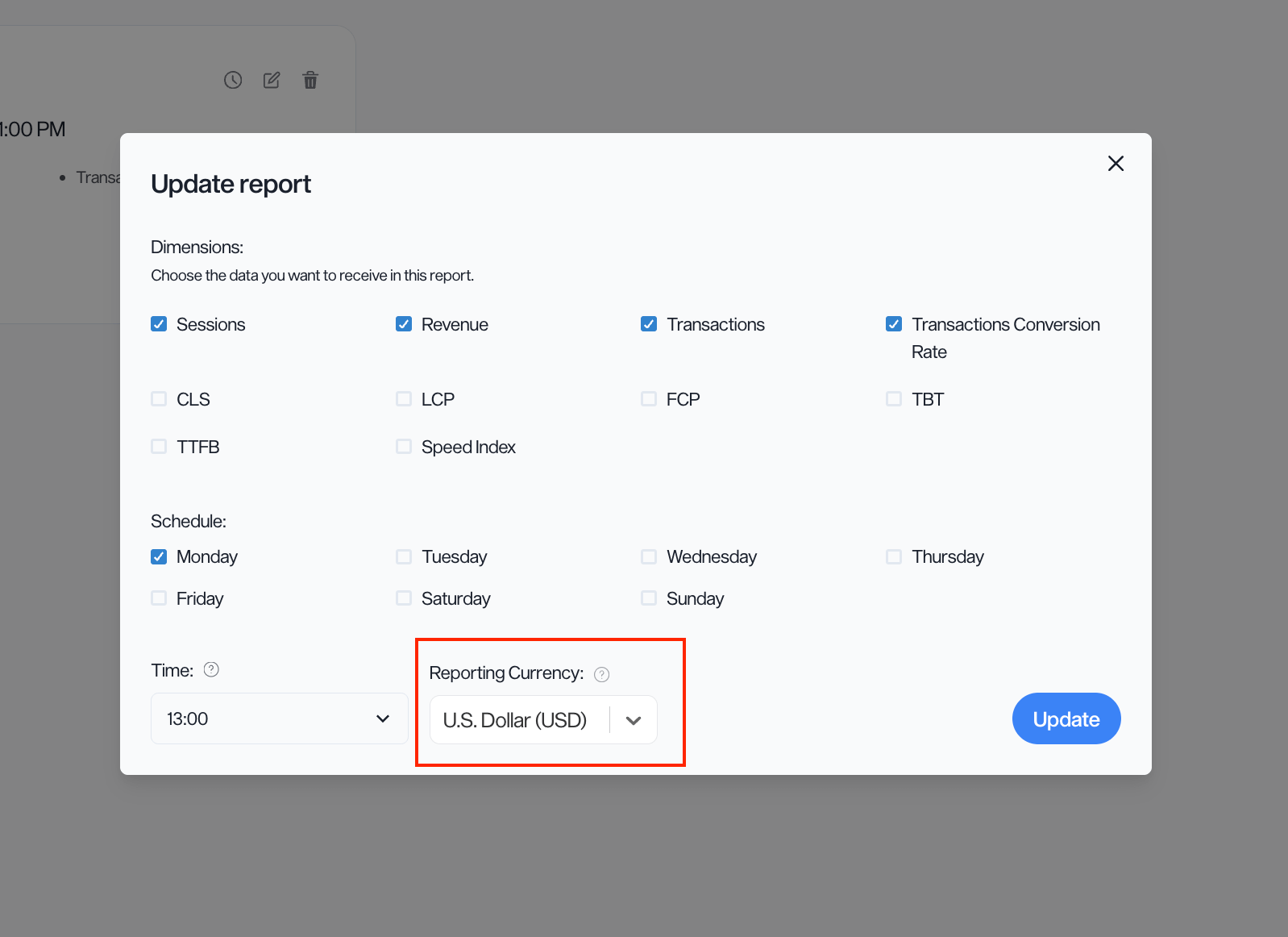
Task: Click the blue Update button
Action: pyautogui.click(x=1066, y=718)
